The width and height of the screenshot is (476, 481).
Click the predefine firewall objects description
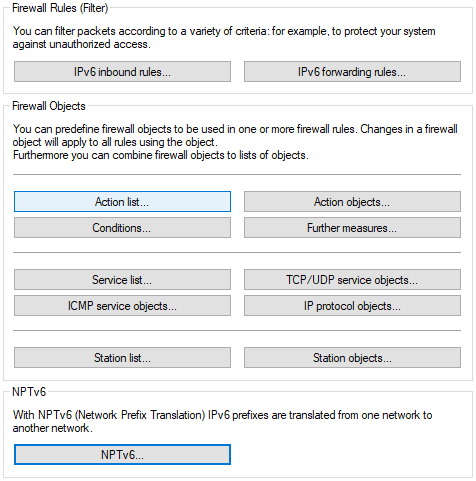[235, 135]
